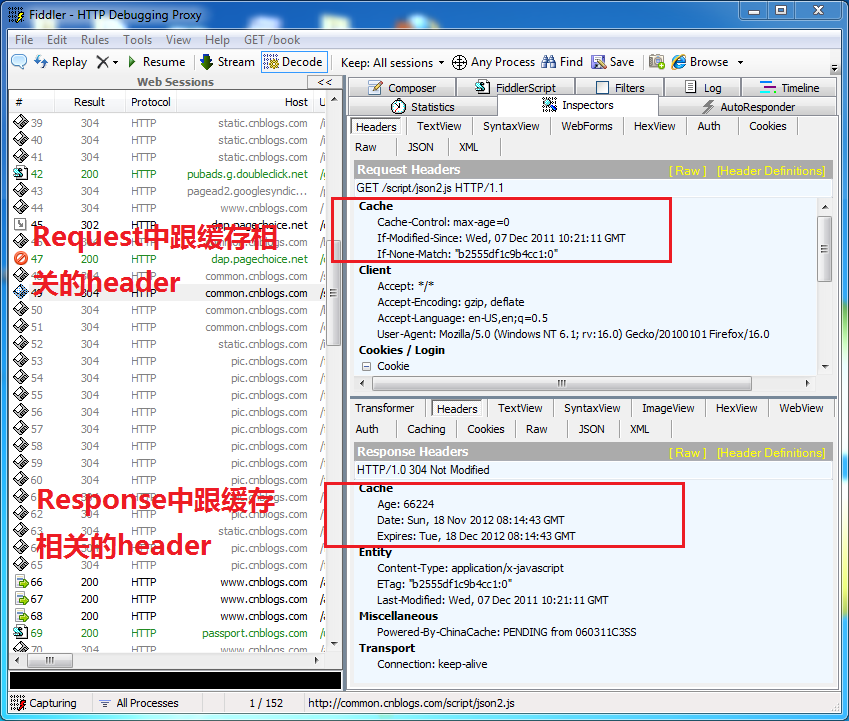Switch to the AutoResponder tab
This screenshot has height=721, width=849.
tap(747, 107)
